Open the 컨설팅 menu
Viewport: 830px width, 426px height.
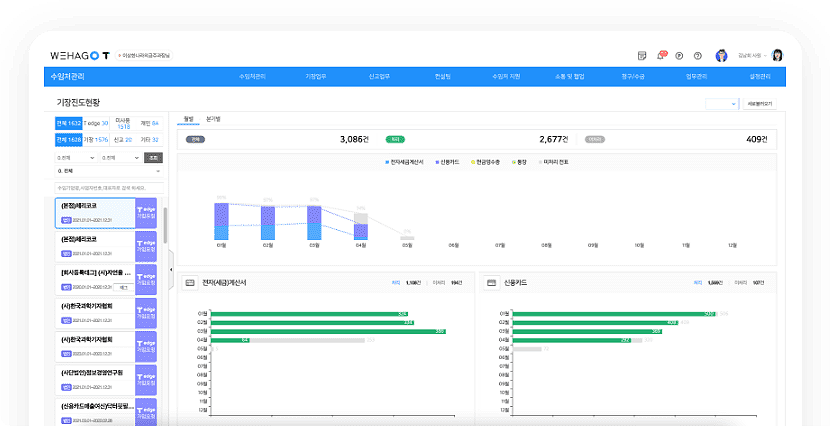pyautogui.click(x=443, y=77)
